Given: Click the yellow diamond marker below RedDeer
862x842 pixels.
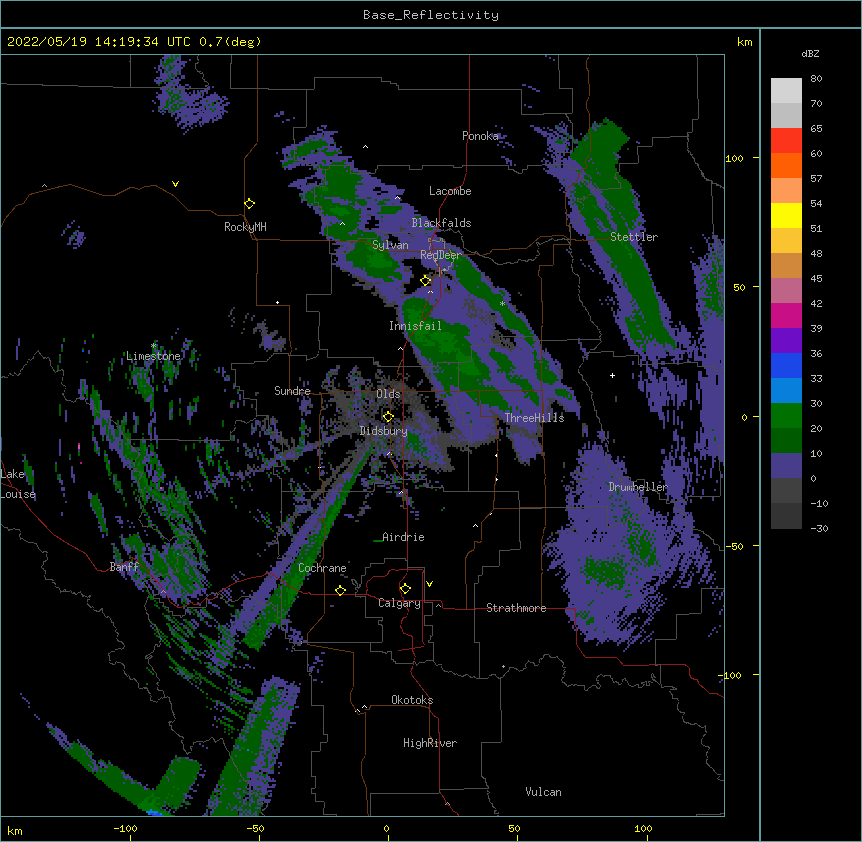Looking at the screenshot, I should click(x=426, y=281).
